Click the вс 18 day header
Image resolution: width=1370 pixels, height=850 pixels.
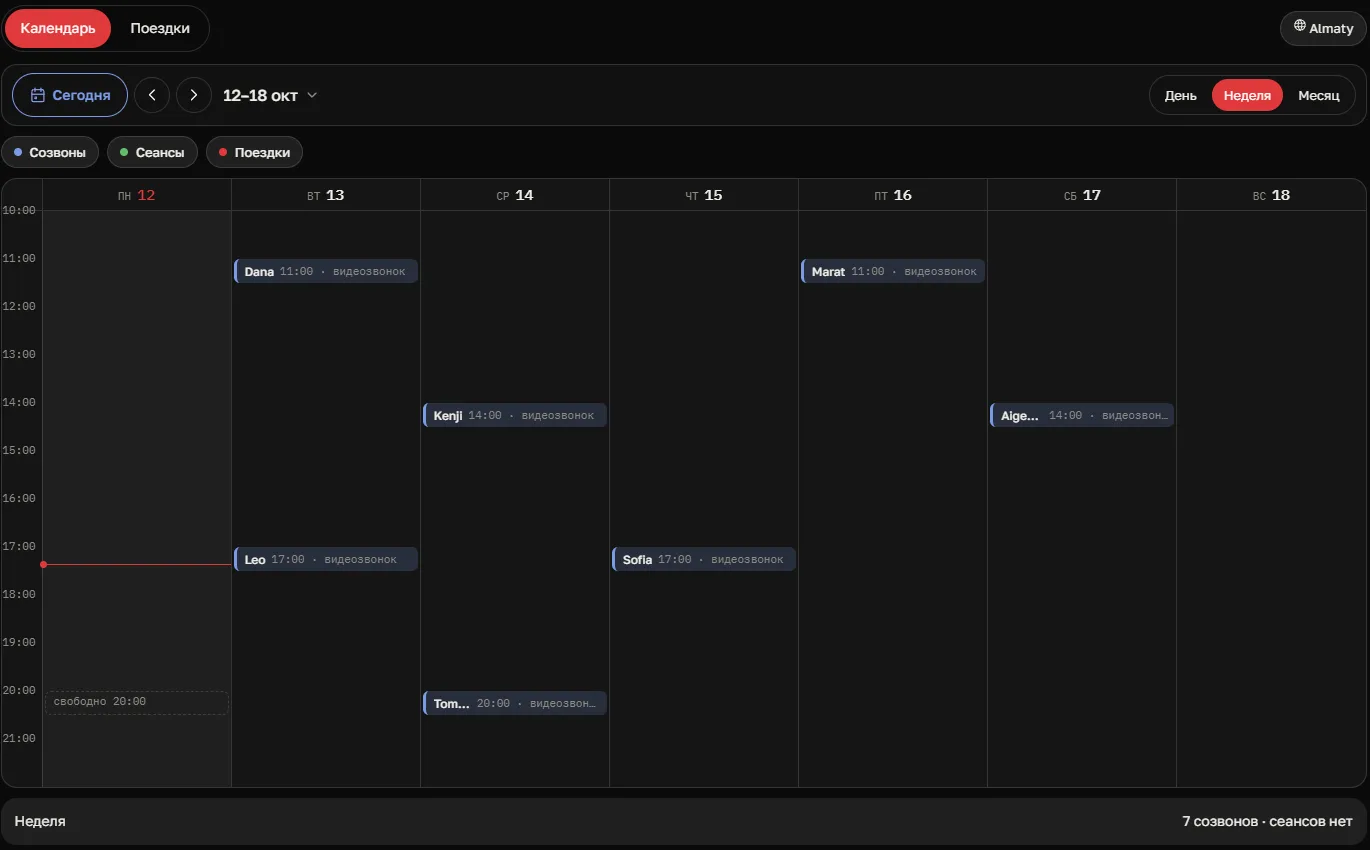pyautogui.click(x=1271, y=195)
